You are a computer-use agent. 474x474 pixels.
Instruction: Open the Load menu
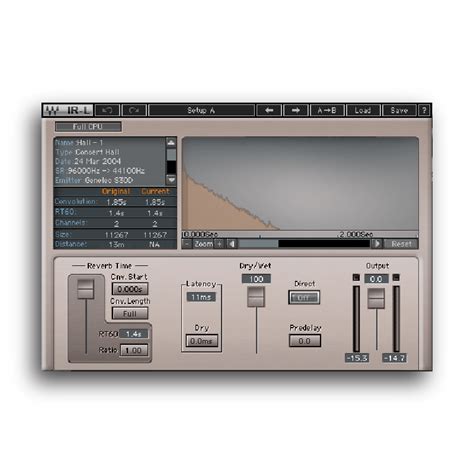pos(363,110)
